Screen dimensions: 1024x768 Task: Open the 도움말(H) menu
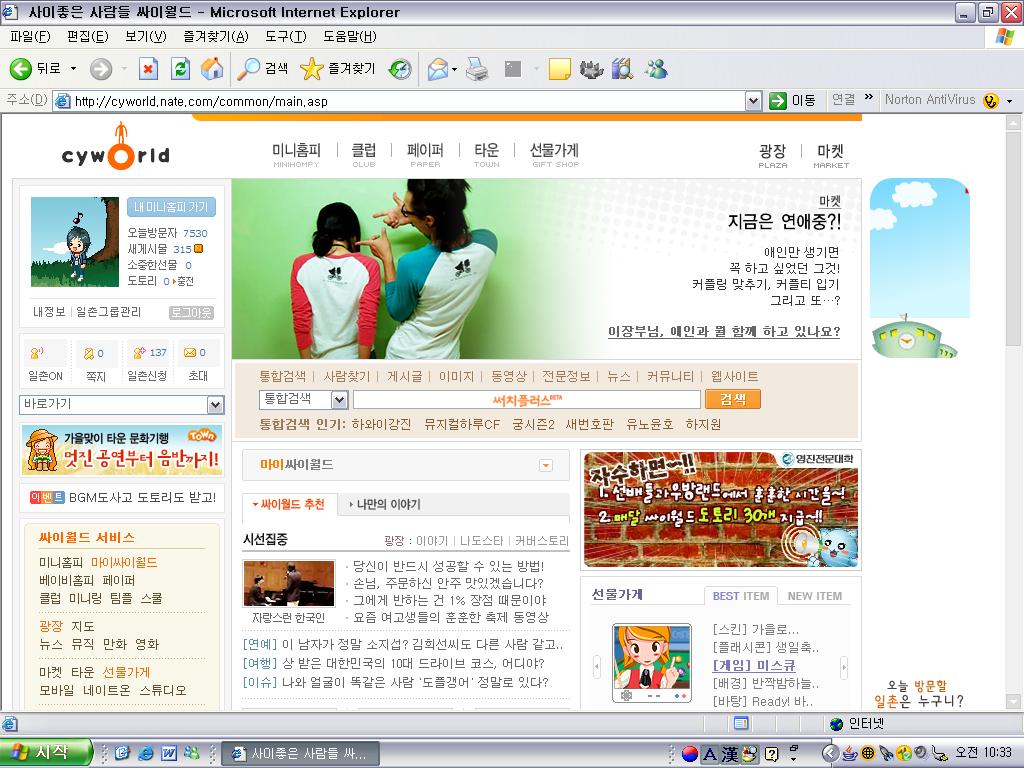coord(349,37)
